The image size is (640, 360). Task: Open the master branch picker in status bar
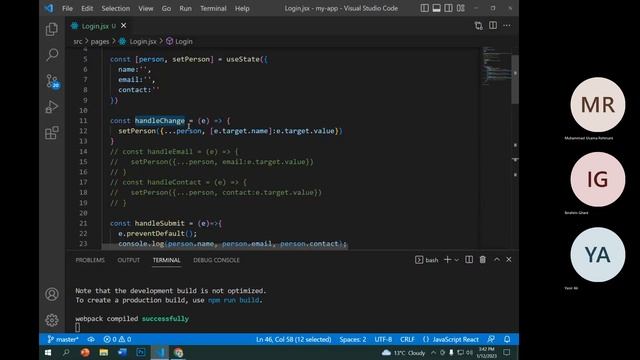[x=62, y=339]
